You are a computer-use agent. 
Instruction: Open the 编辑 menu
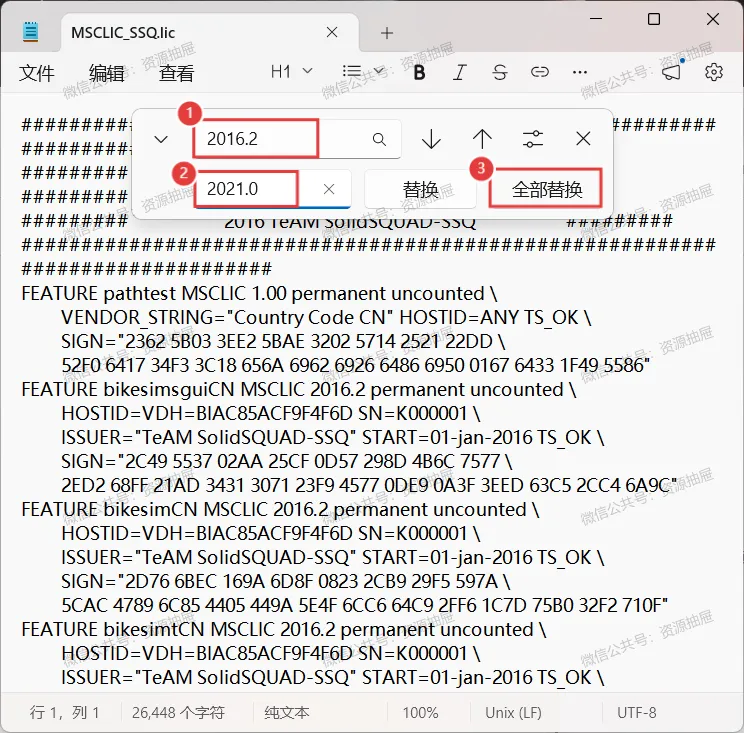[107, 73]
